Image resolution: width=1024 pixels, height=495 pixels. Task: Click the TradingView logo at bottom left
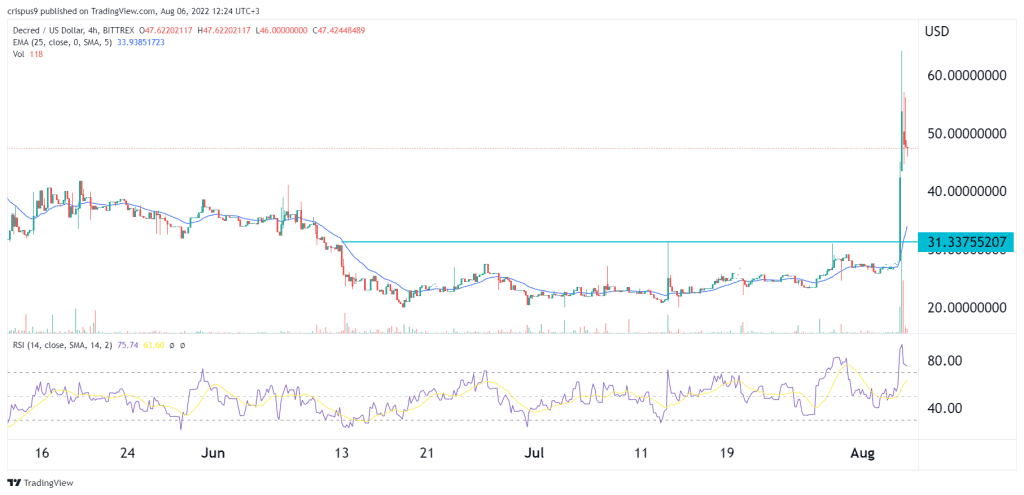pyautogui.click(x=40, y=483)
